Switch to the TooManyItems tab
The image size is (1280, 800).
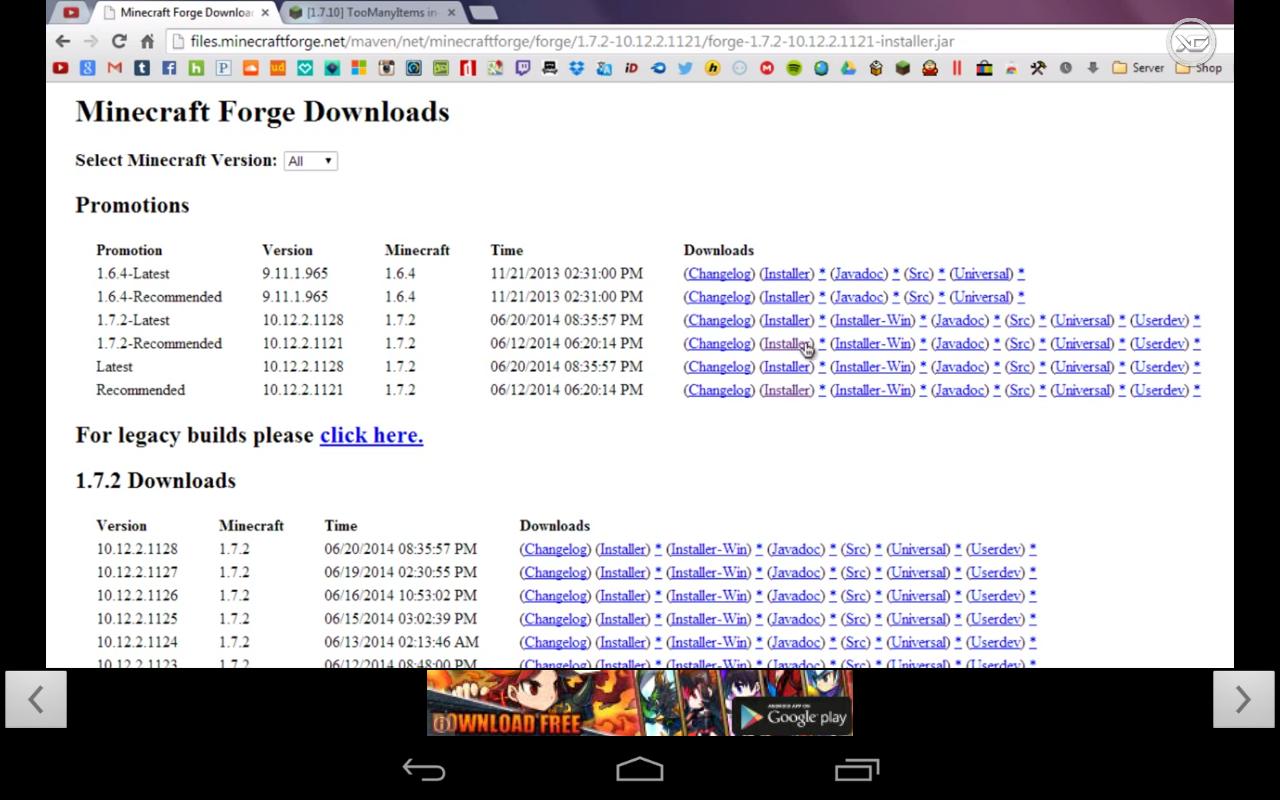click(x=370, y=13)
